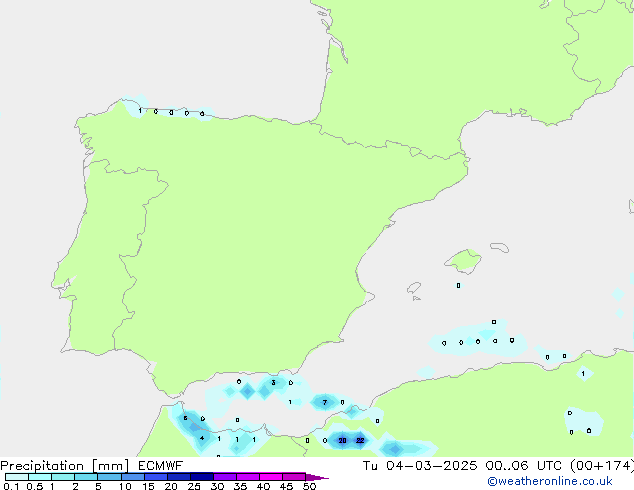Click the Menorca island outline
The height and width of the screenshot is (490, 634).
click(x=499, y=247)
